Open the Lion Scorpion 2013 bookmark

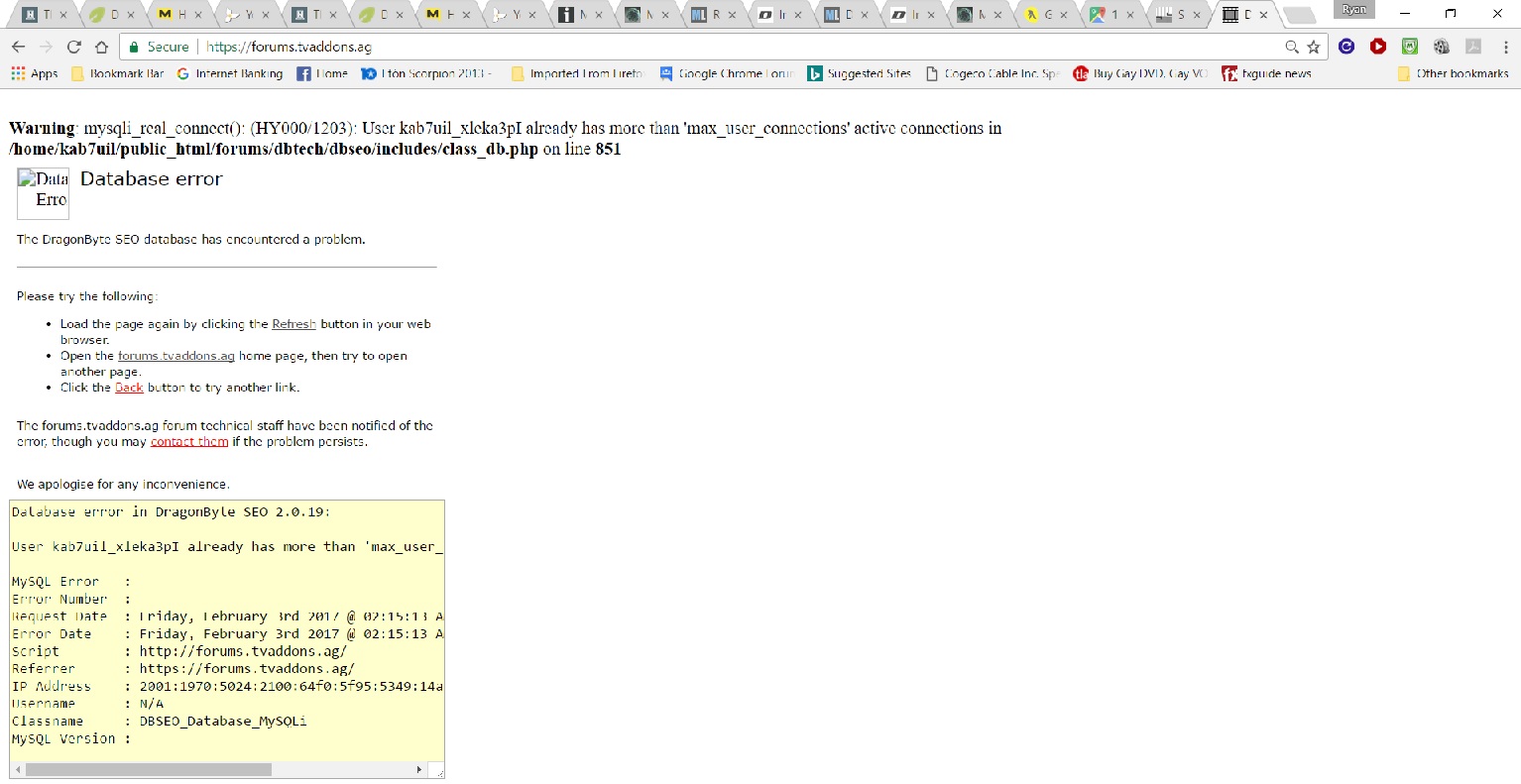(x=426, y=73)
